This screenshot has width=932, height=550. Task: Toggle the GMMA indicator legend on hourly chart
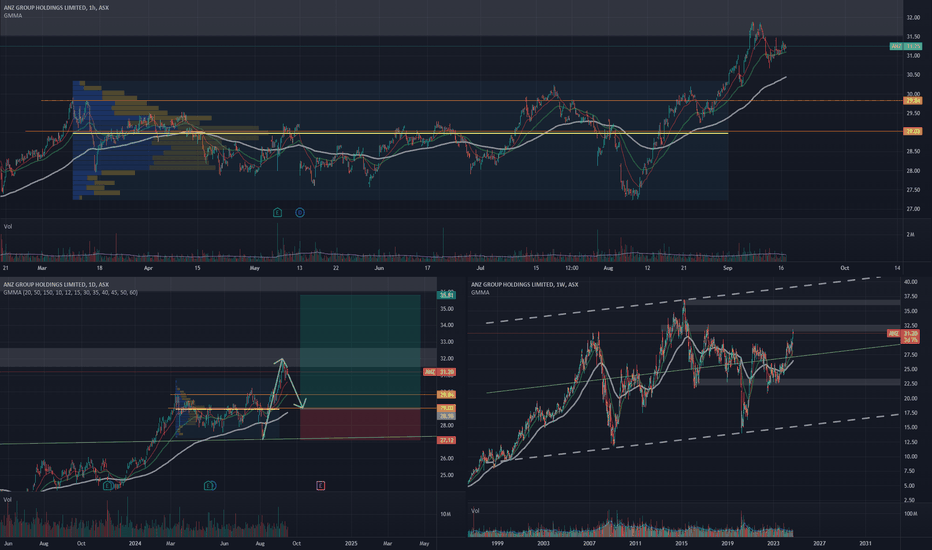tap(12, 15)
